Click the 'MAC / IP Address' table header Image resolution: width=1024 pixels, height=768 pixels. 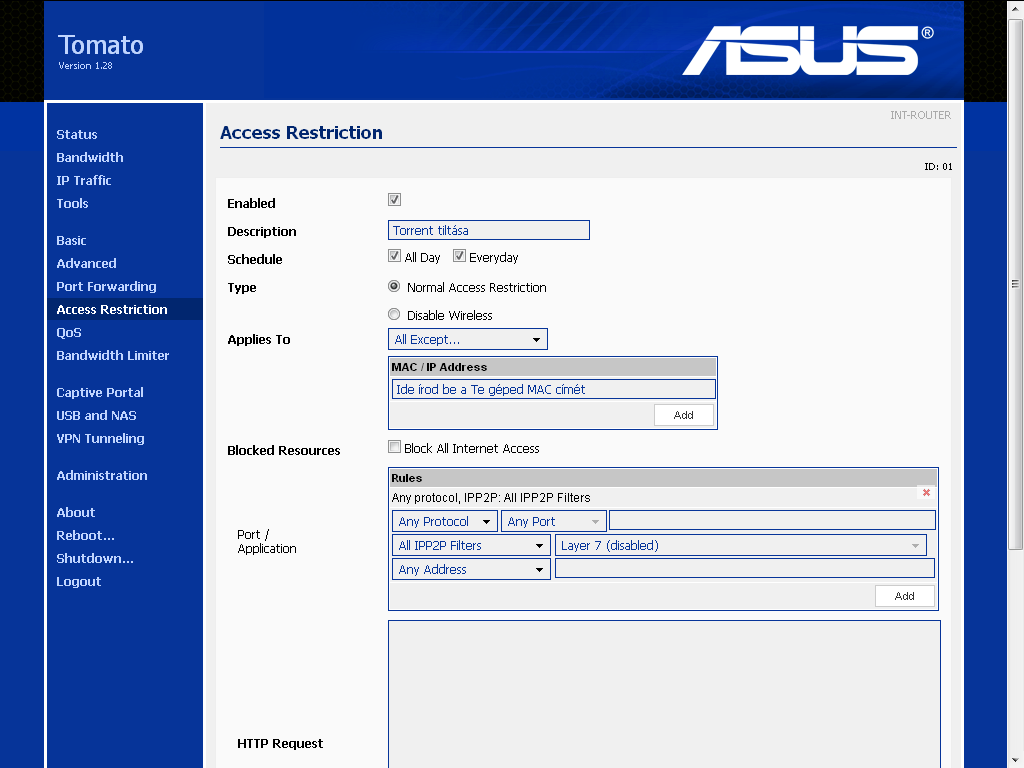click(x=552, y=367)
